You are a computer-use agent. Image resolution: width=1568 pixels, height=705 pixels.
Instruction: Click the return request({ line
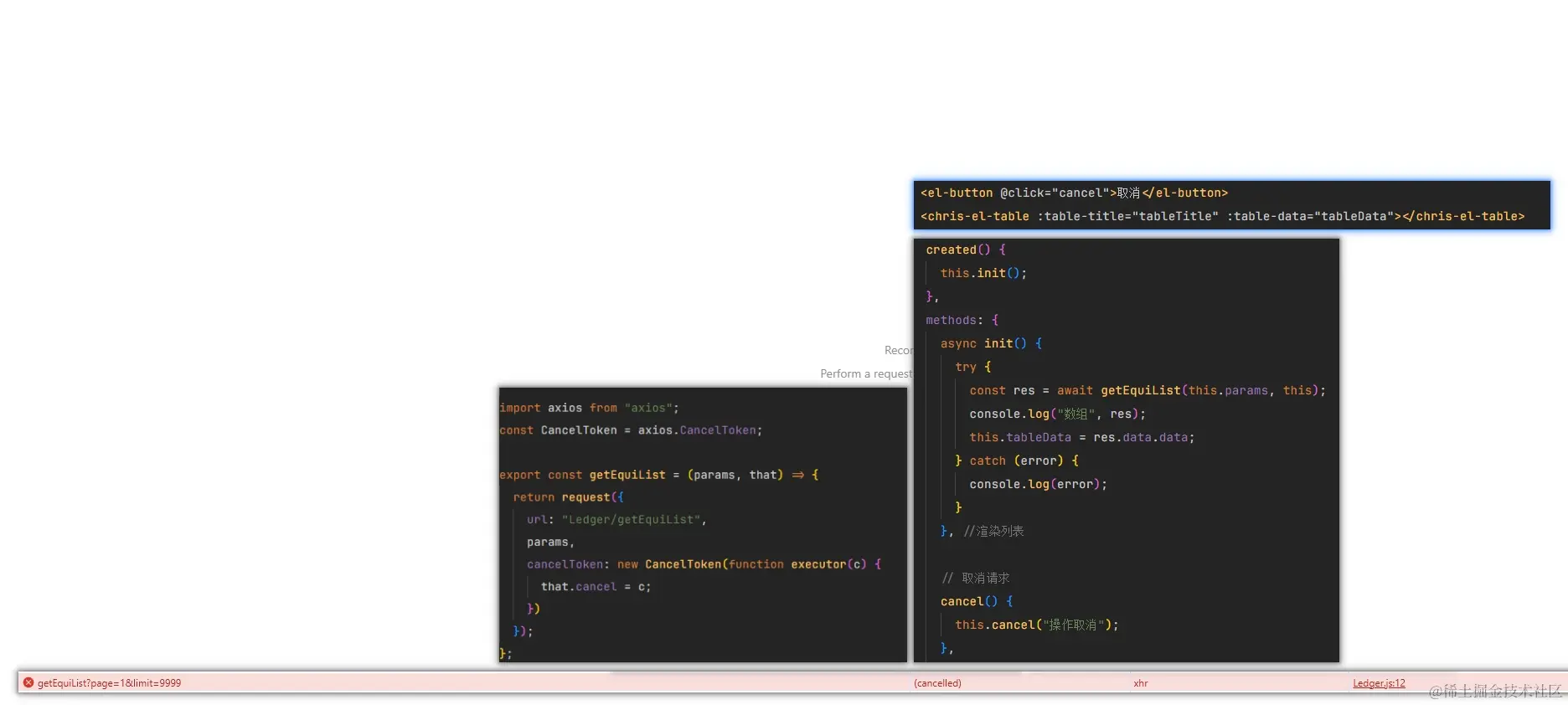point(569,497)
